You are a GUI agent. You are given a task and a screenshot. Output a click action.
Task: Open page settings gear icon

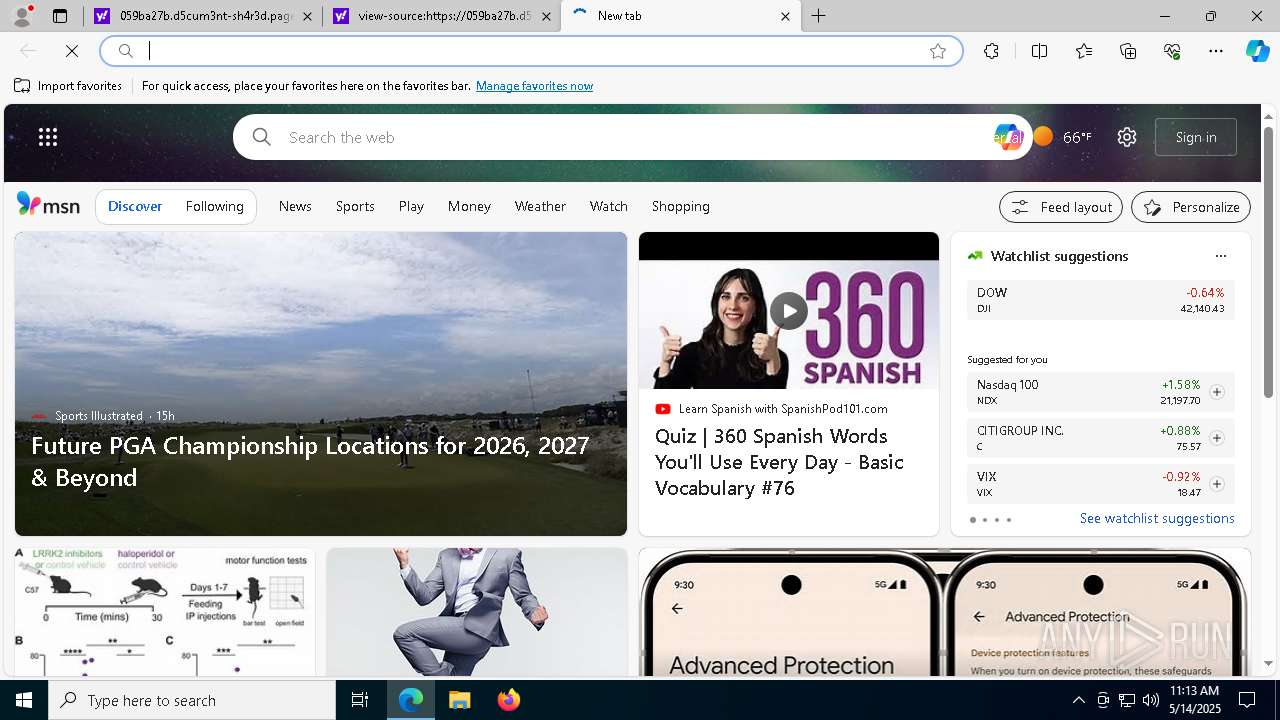pos(1127,137)
